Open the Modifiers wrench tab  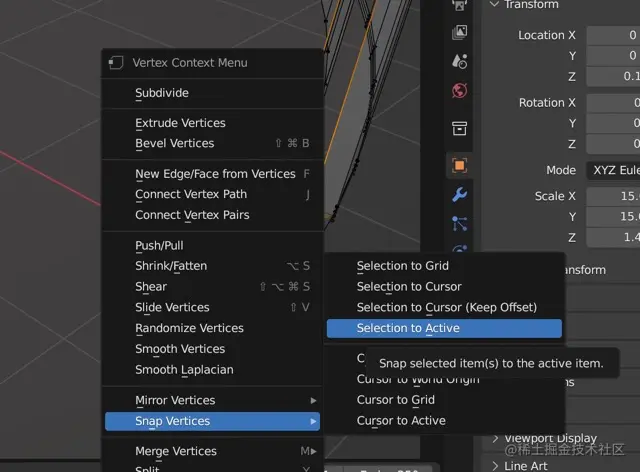(460, 194)
